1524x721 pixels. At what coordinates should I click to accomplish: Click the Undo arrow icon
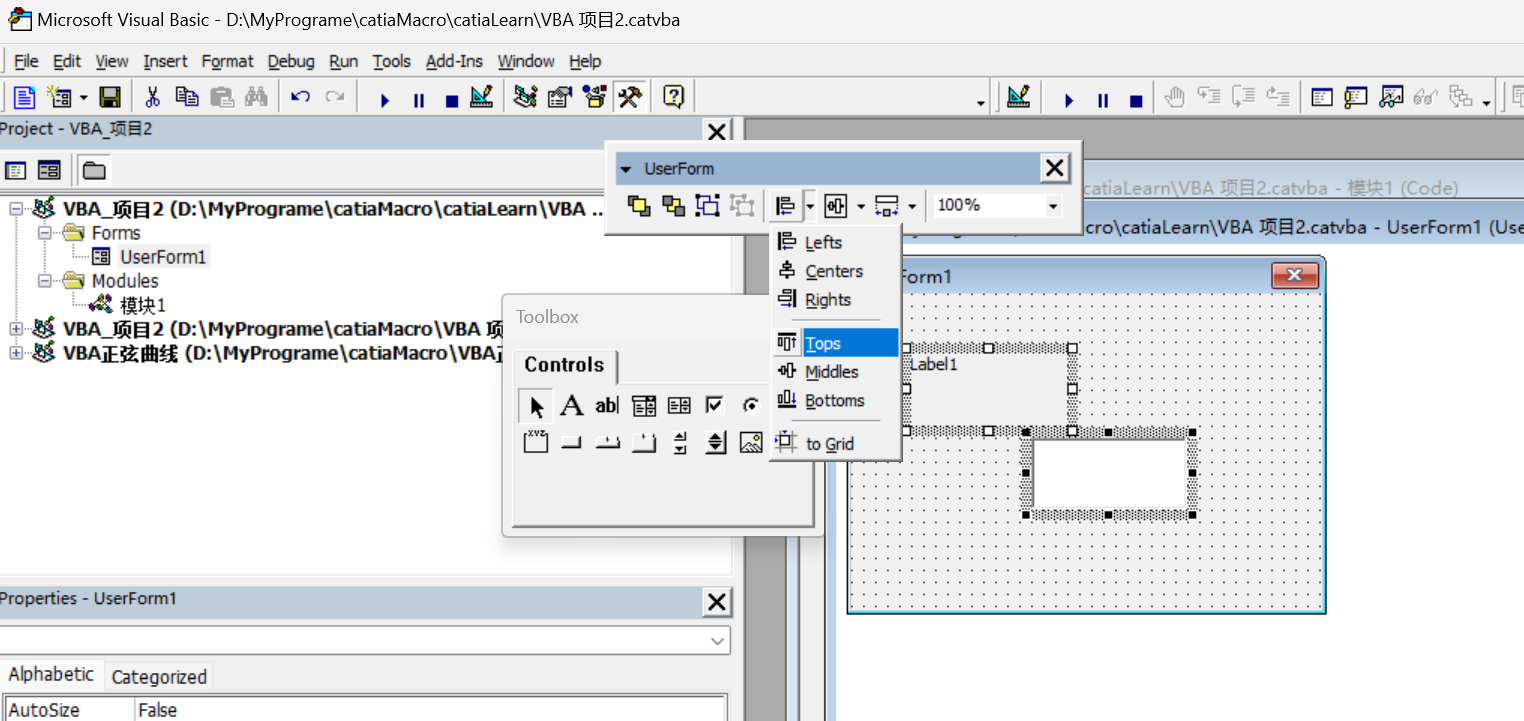tap(300, 97)
